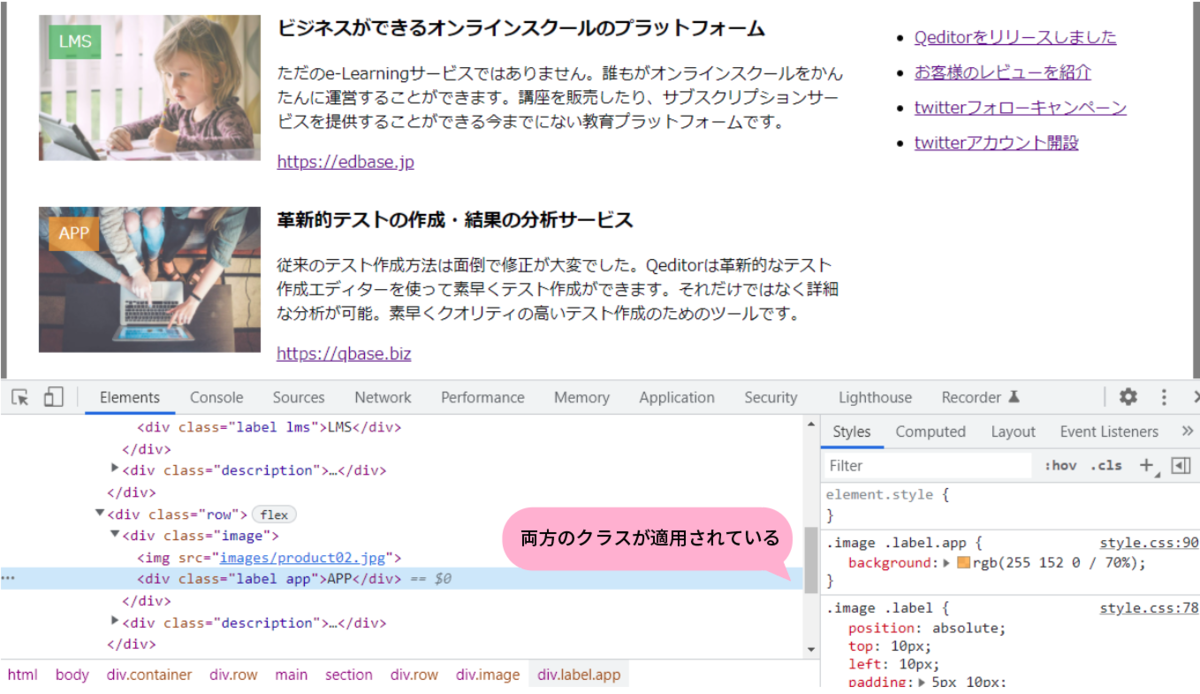The image size is (1200, 694).
Task: Open the DevTools three-dot menu
Action: click(x=1164, y=397)
